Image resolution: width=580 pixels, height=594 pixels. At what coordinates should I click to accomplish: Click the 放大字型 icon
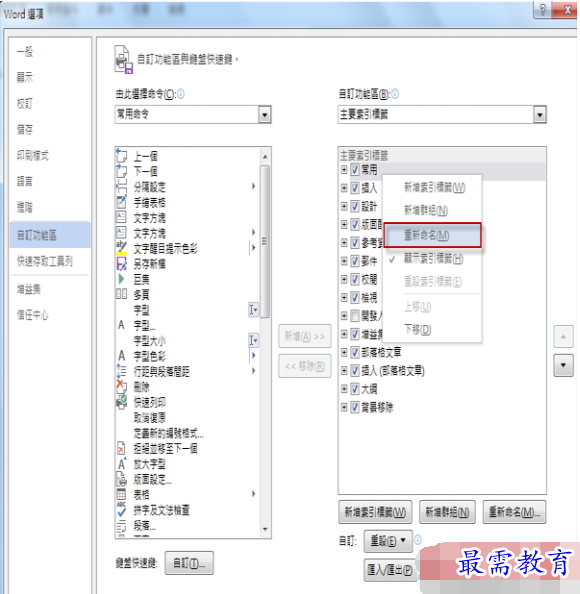click(x=121, y=464)
